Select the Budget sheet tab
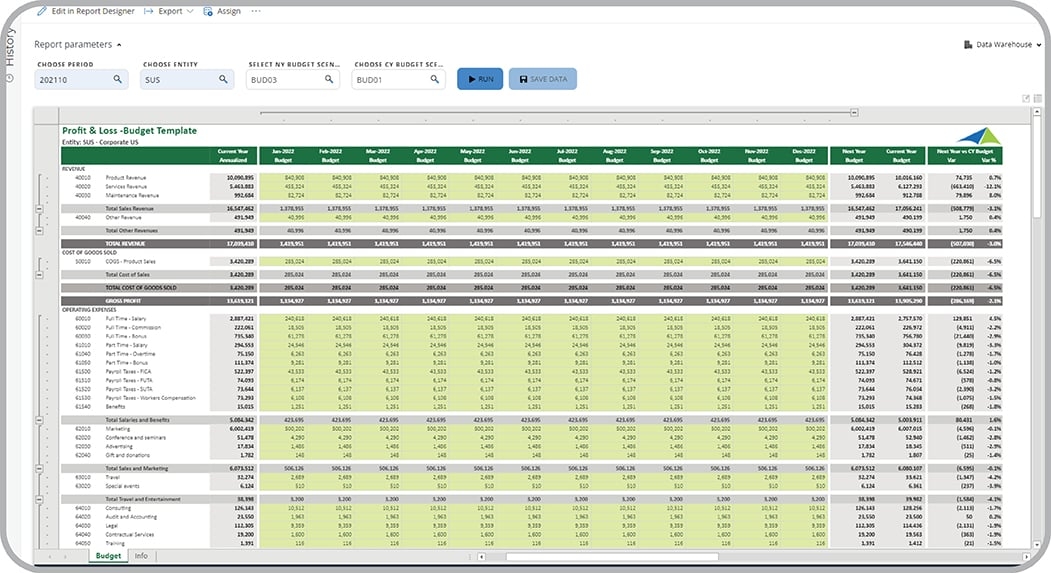 tap(108, 555)
